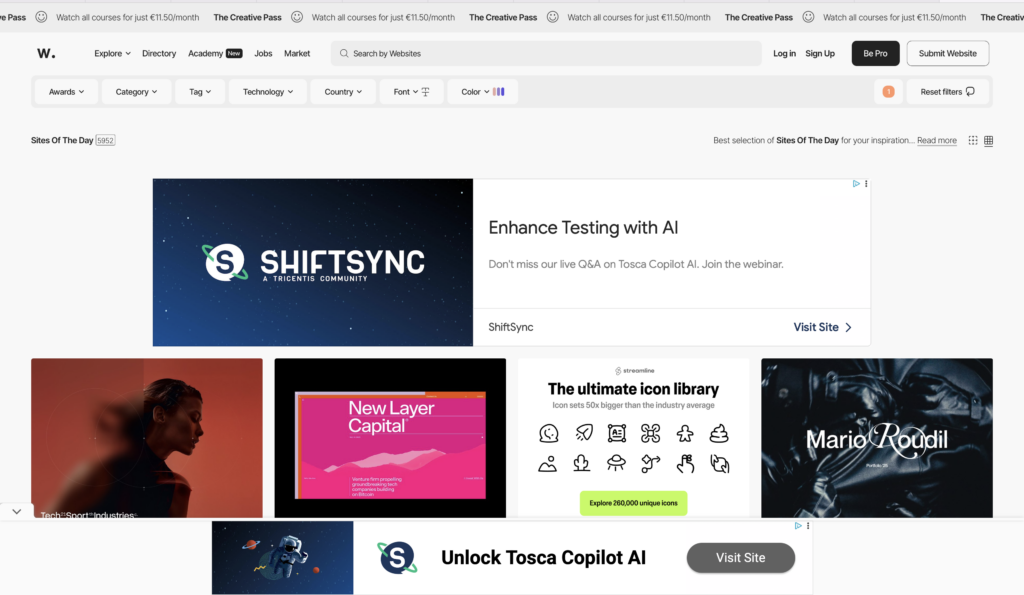Switch to the small grid view icon
The width and height of the screenshot is (1024, 595).
tap(973, 140)
